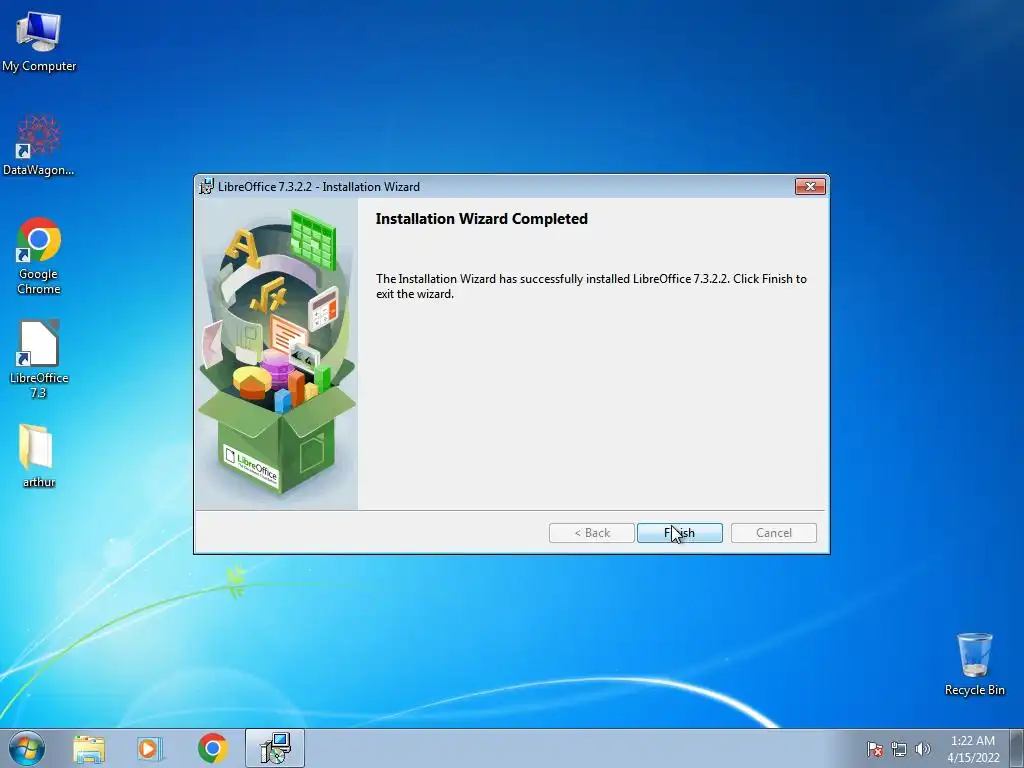
Task: Click the LibreOffice box artwork in the wizard
Action: click(x=277, y=354)
